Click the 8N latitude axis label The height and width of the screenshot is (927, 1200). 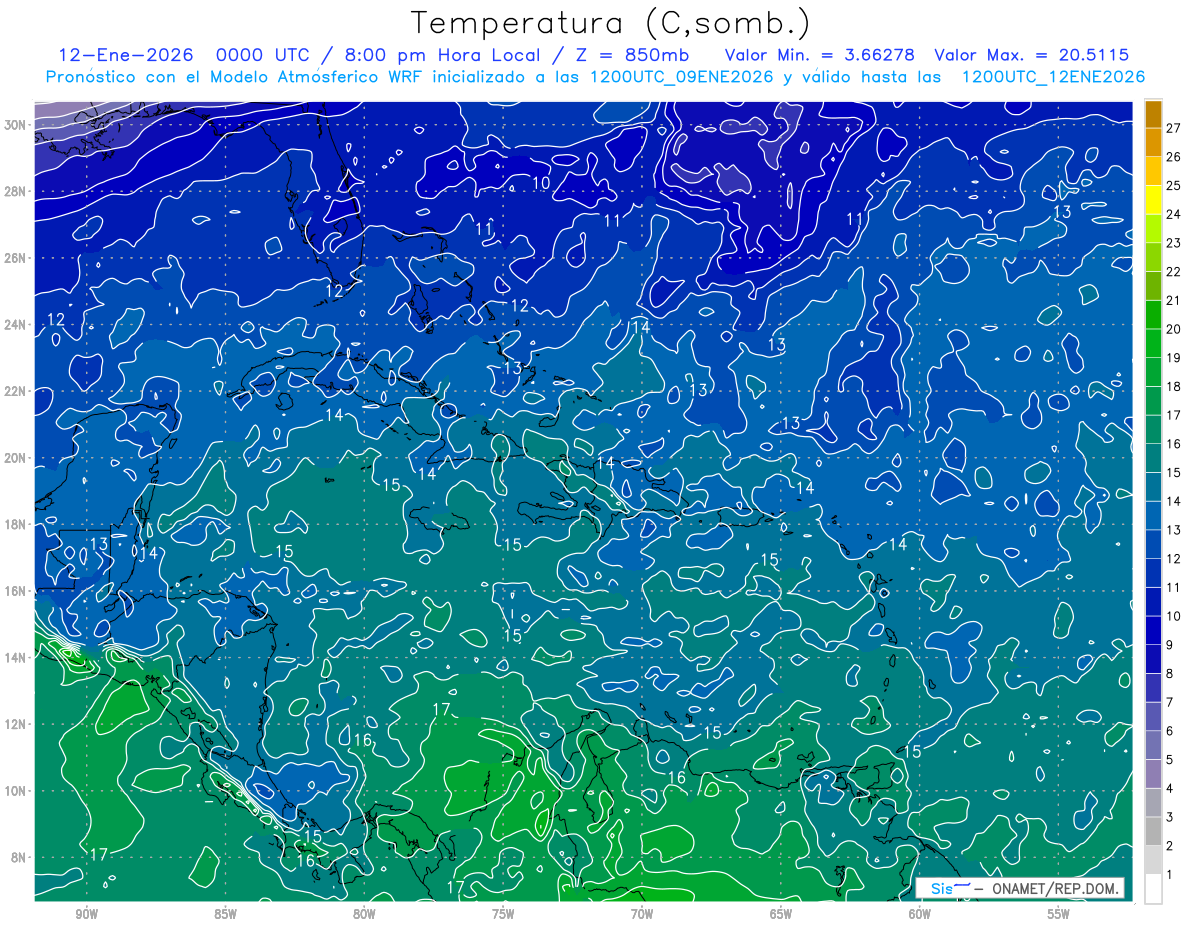pyautogui.click(x=20, y=857)
